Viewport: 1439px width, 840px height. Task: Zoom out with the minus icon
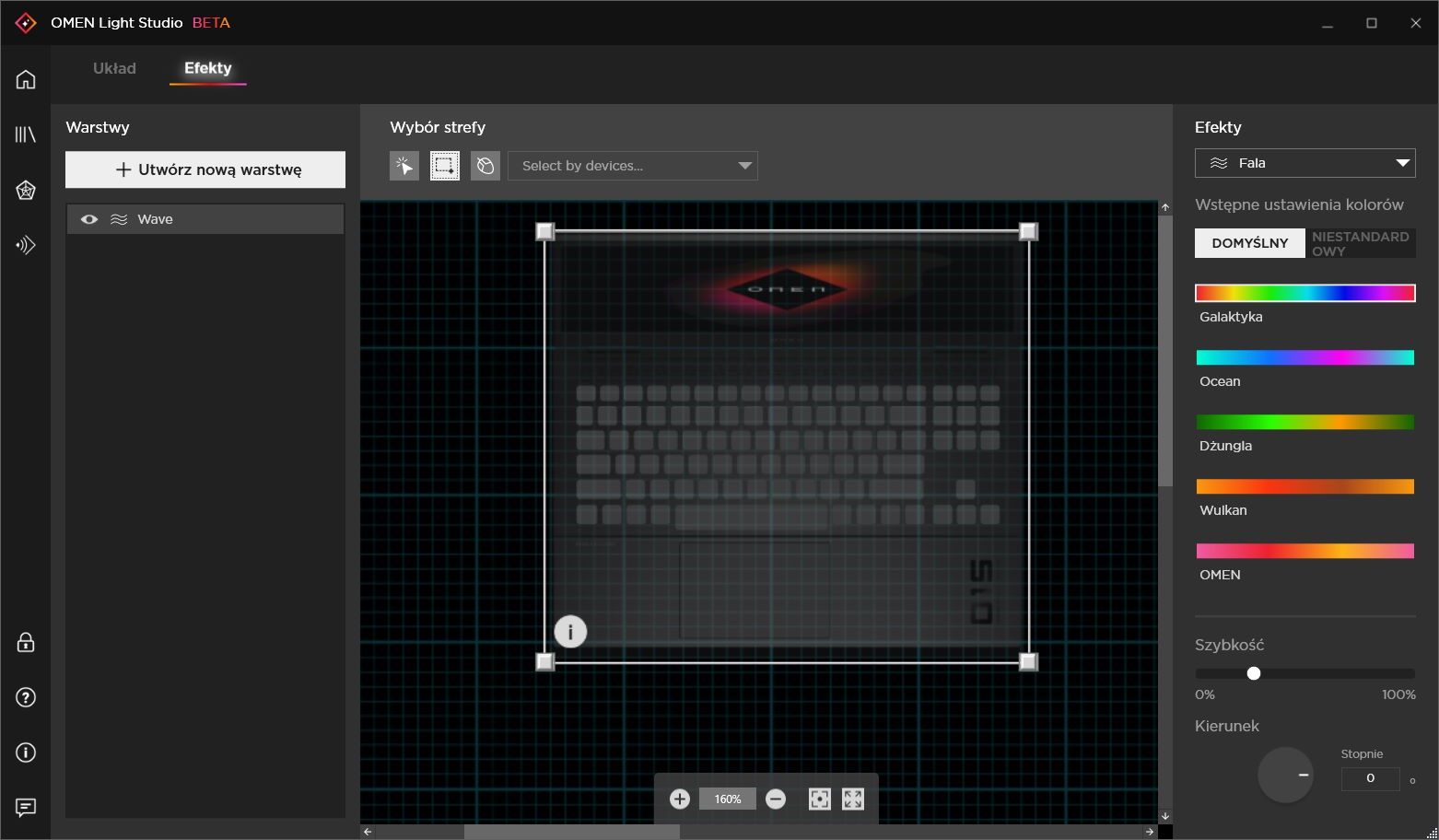coord(776,799)
